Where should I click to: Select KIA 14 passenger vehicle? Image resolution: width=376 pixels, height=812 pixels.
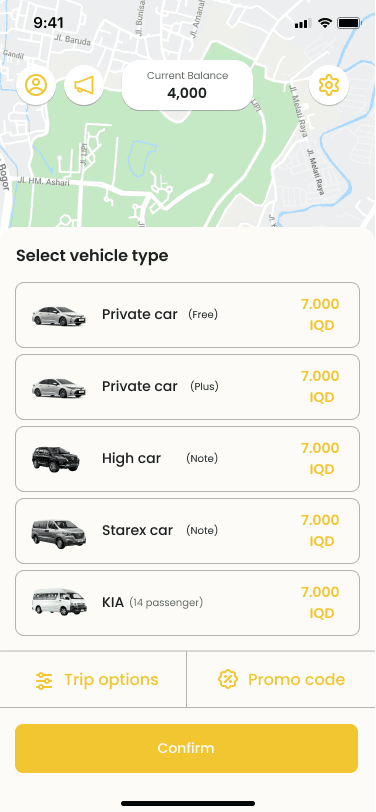(187, 603)
